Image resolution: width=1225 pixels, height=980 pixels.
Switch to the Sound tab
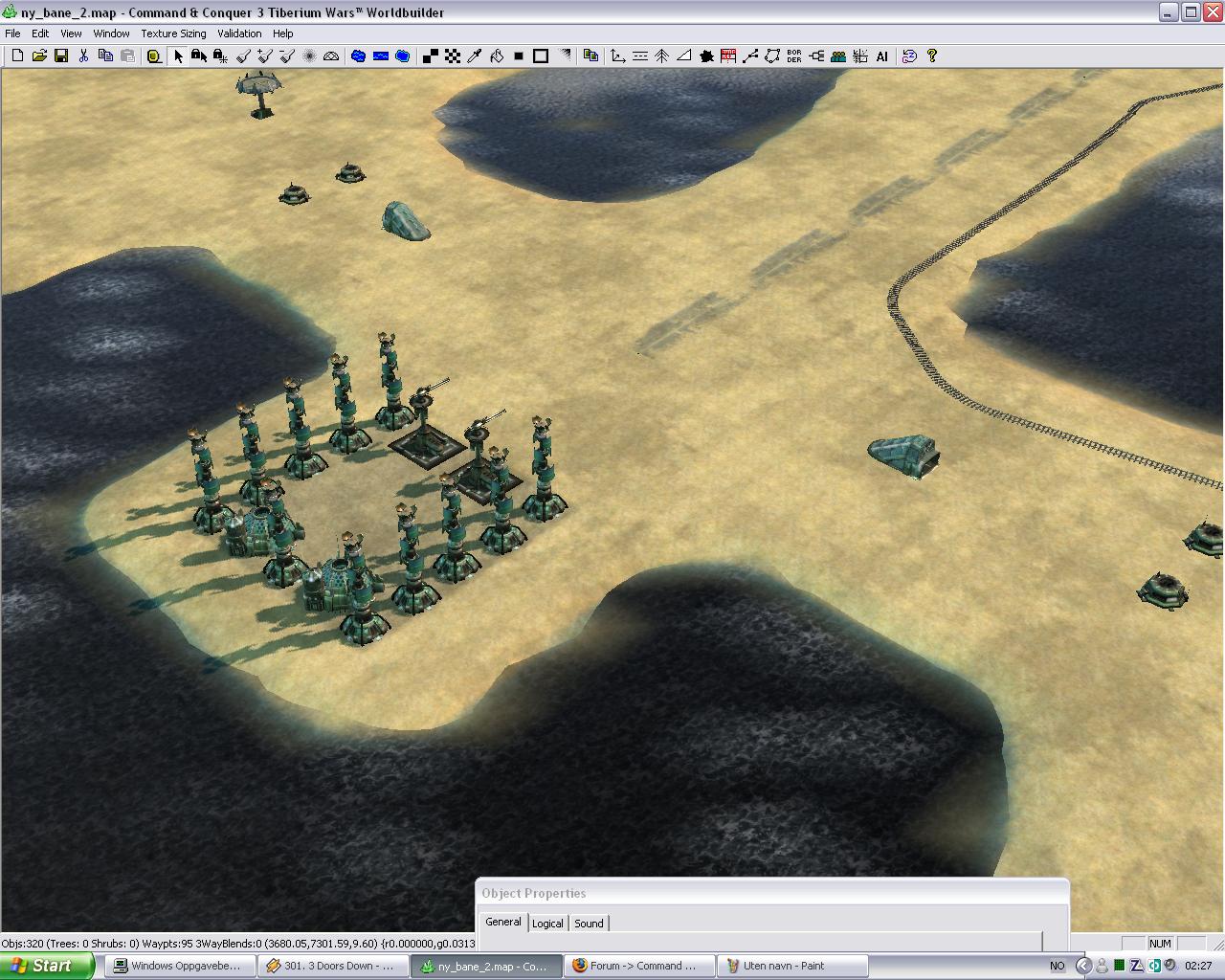[589, 923]
